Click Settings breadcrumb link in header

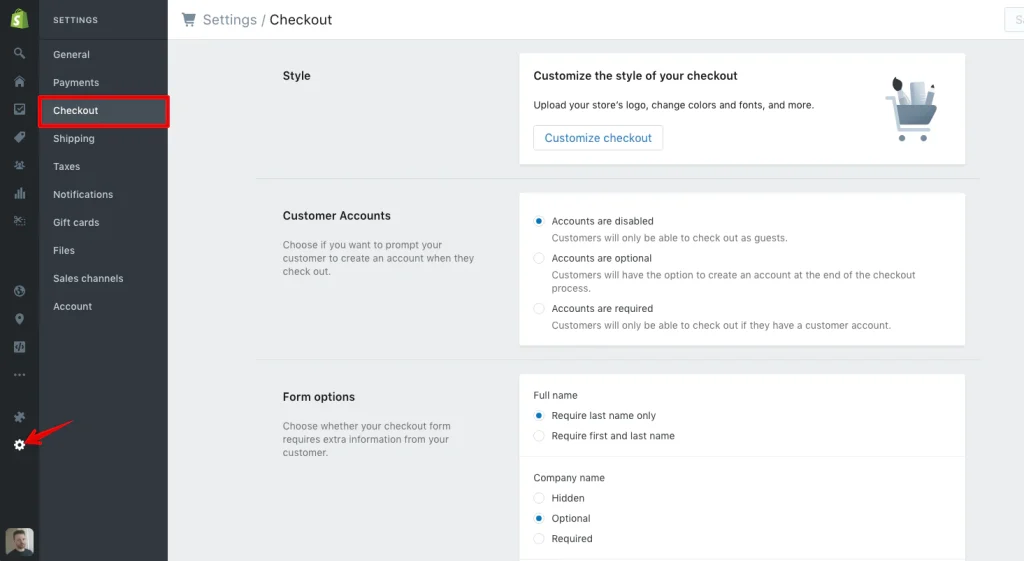[x=230, y=20]
